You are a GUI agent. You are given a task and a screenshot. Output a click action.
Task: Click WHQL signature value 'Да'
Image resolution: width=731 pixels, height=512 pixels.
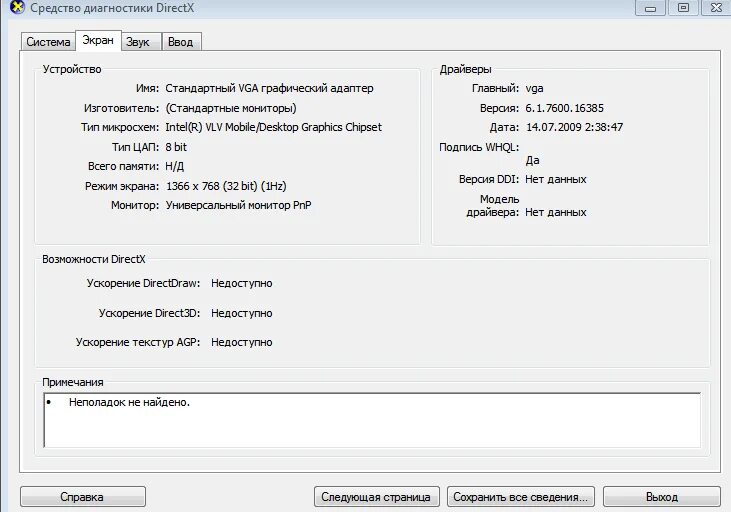[x=532, y=160]
